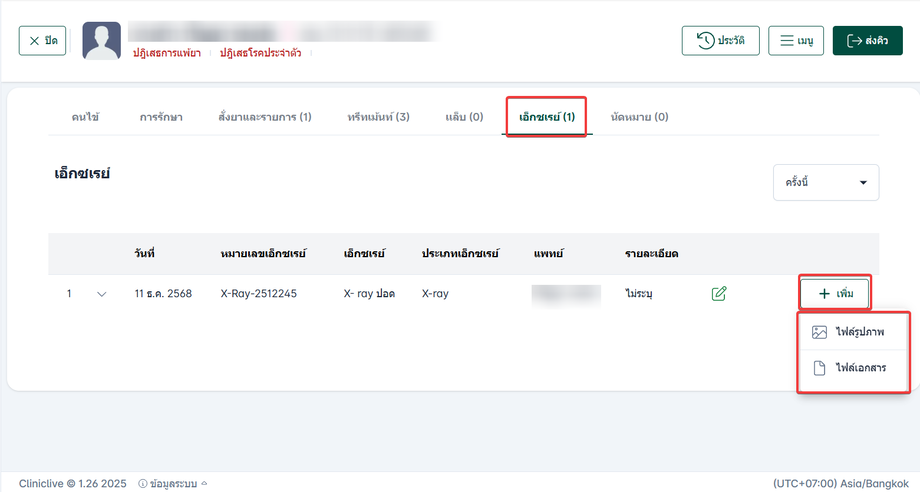Image resolution: width=920 pixels, height=492 pixels.
Task: Go to the นัดหมาย (0) tab
Action: 640,117
